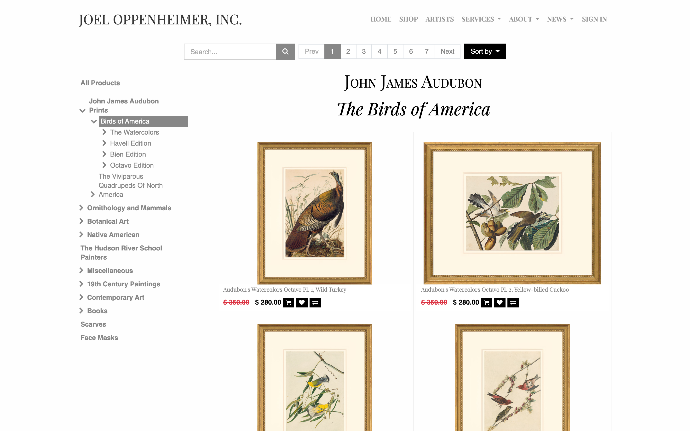Add Yellow-billed Cuckoo print to cart
This screenshot has height=431, width=690.
[486, 302]
